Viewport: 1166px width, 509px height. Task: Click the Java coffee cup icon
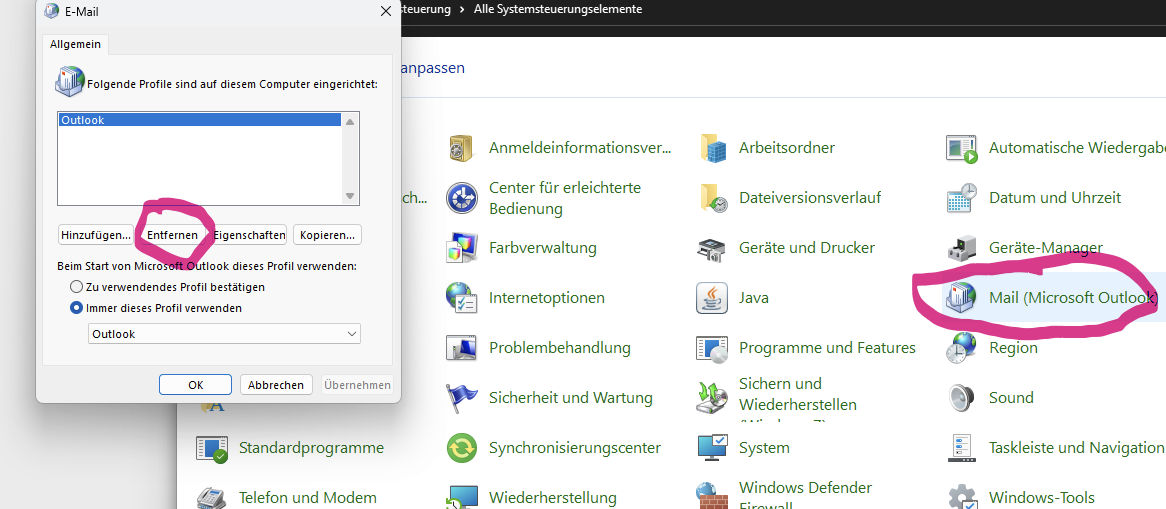point(712,298)
